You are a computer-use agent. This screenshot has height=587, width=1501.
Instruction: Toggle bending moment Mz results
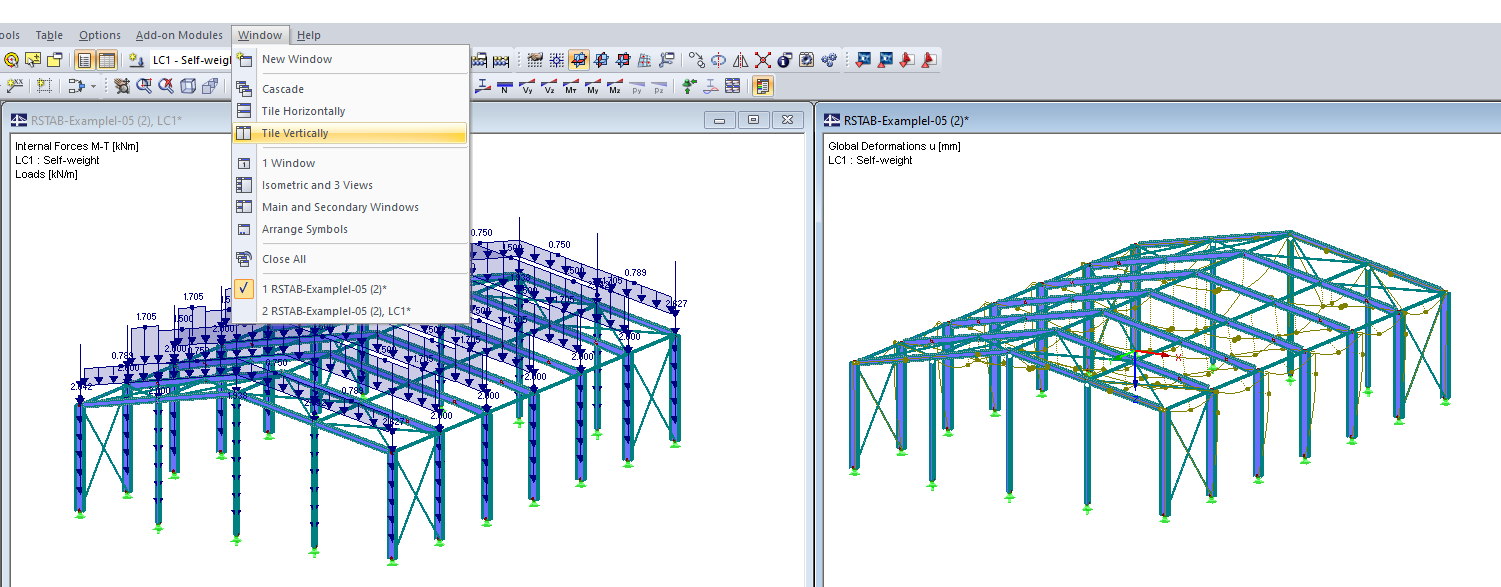coord(614,86)
